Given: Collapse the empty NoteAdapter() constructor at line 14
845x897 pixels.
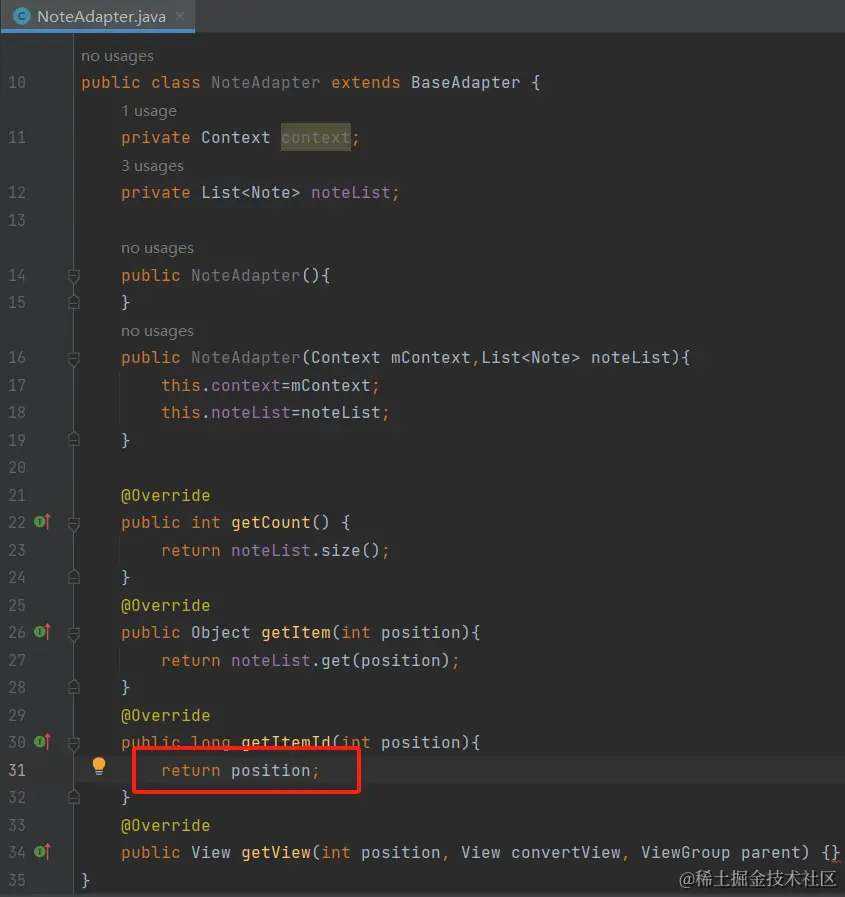Looking at the screenshot, I should tap(74, 276).
